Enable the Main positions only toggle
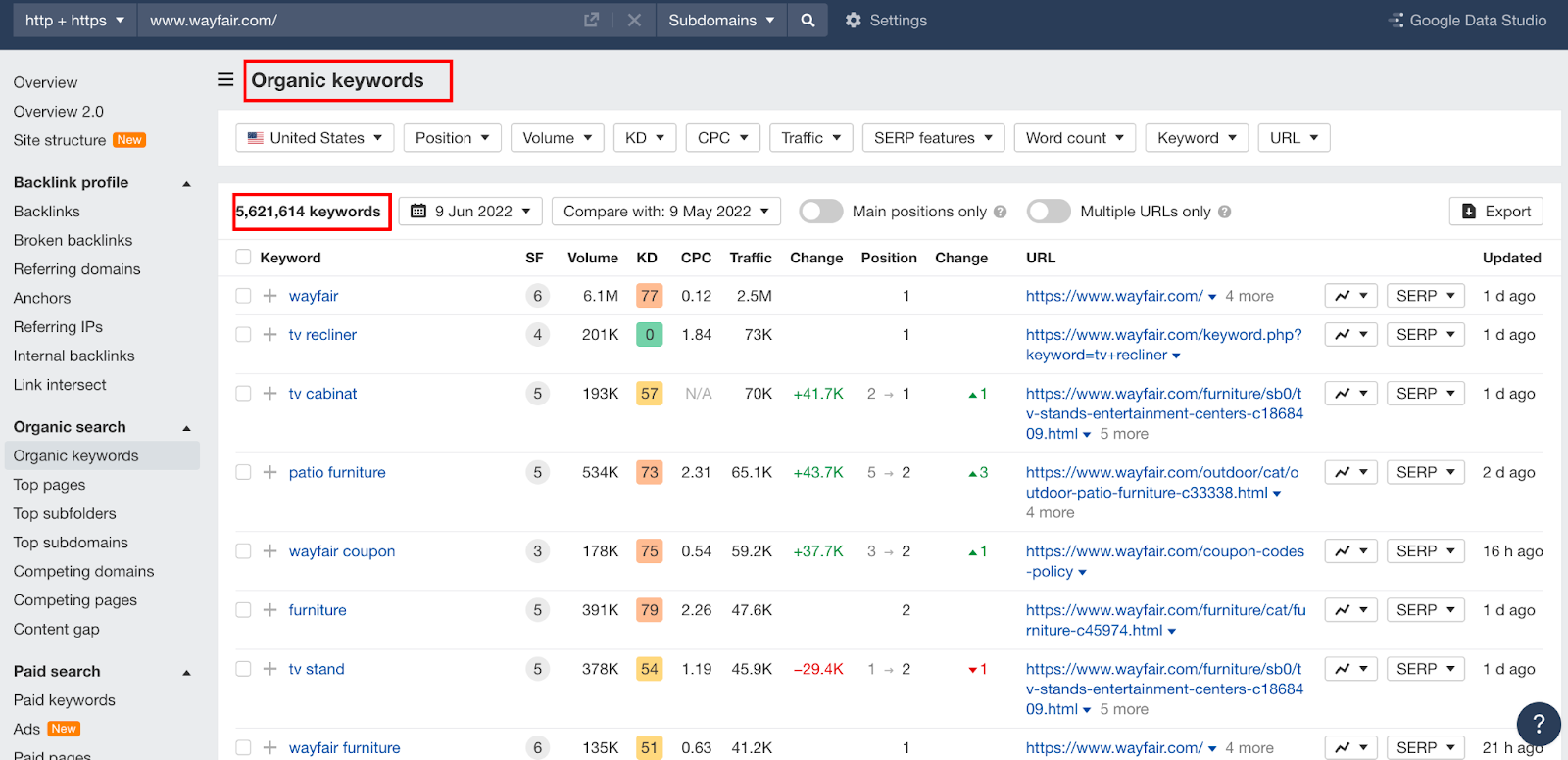The image size is (1568, 760). pos(821,212)
